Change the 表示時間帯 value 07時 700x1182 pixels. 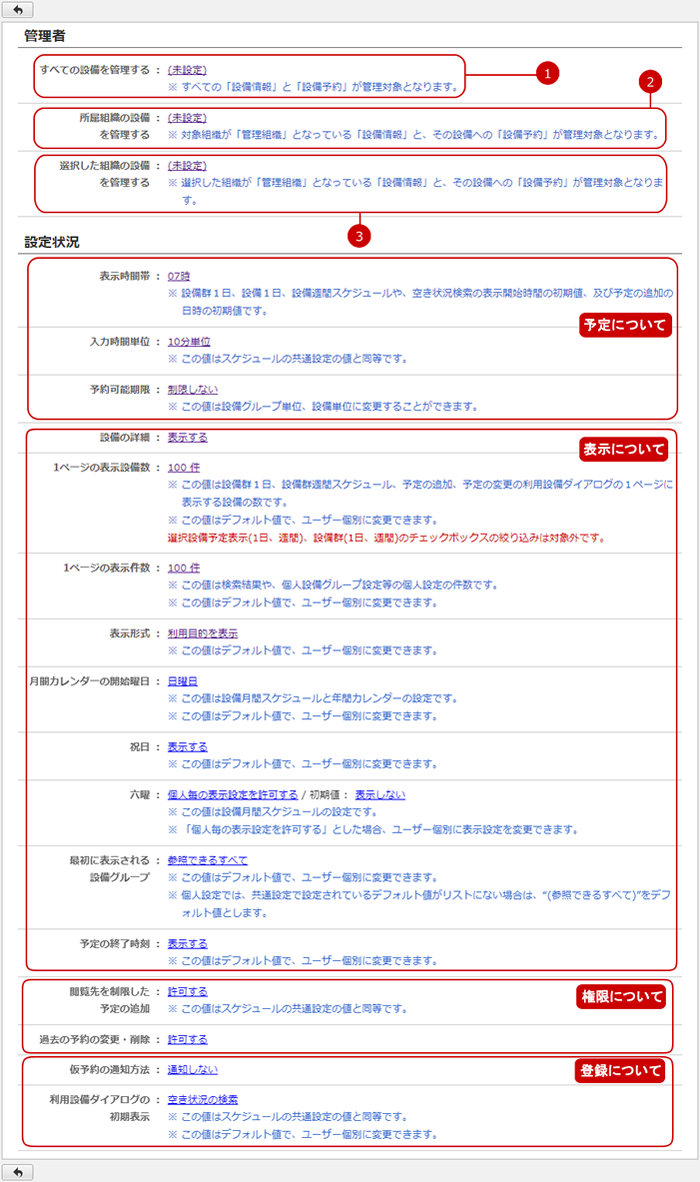pyautogui.click(x=178, y=275)
